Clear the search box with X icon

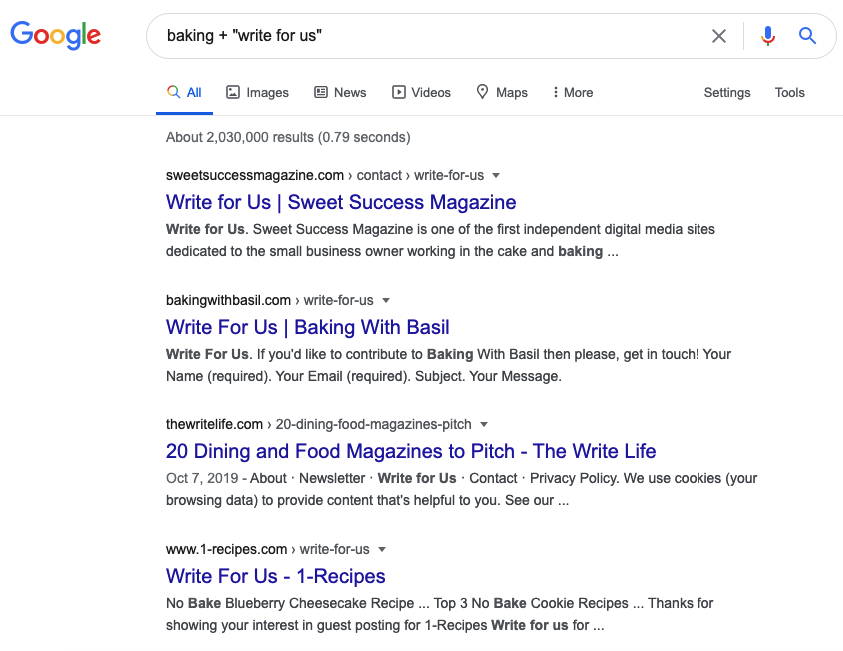pyautogui.click(x=719, y=36)
